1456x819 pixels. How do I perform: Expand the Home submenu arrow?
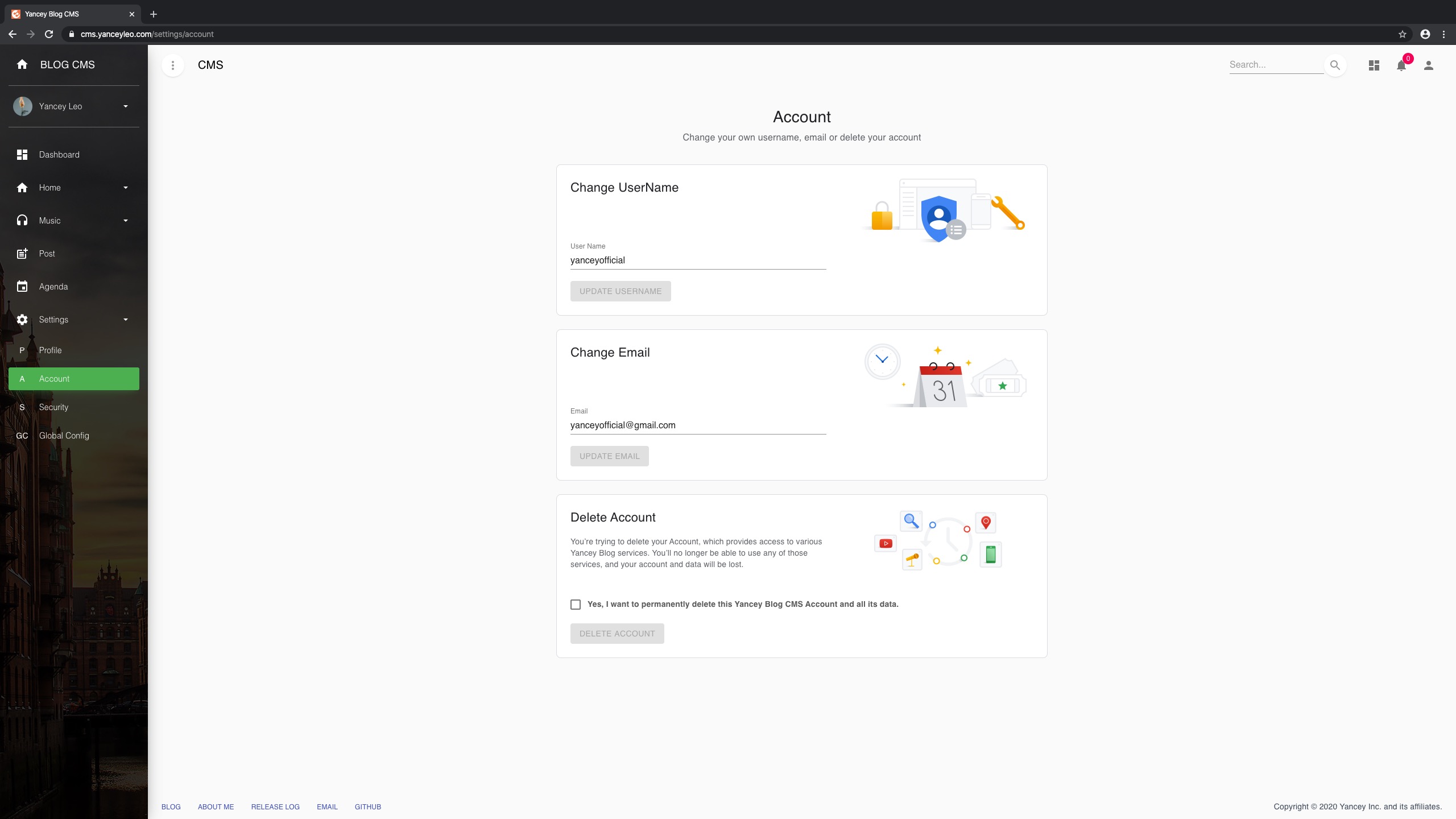click(x=126, y=188)
